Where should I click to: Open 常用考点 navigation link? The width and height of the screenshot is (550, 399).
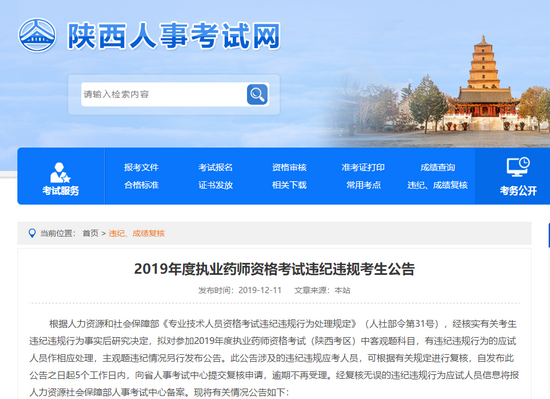tap(363, 185)
